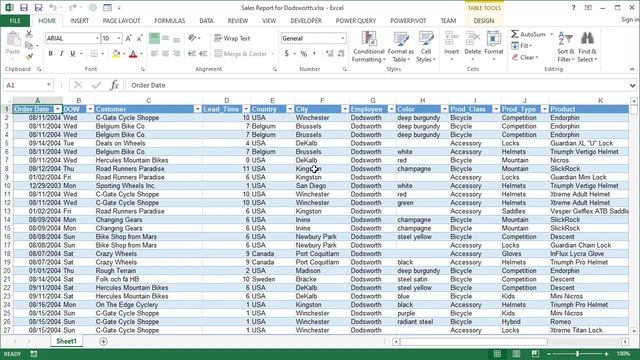This screenshot has width=640, height=360.
Task: Open Format as Table gallery
Action: pos(401,47)
